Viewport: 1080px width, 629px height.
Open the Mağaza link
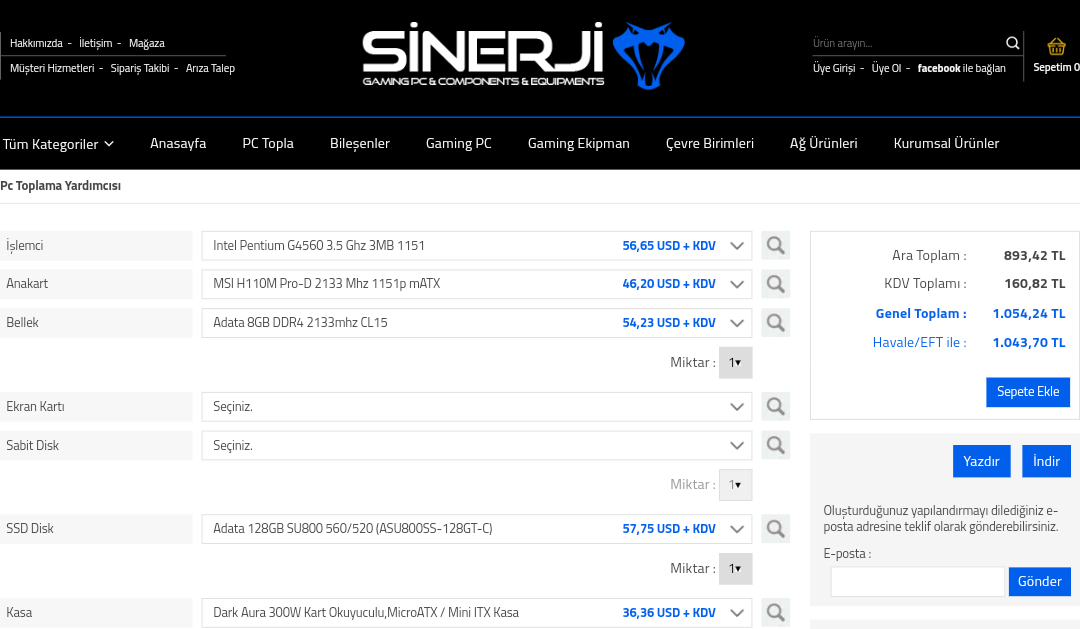pos(147,43)
